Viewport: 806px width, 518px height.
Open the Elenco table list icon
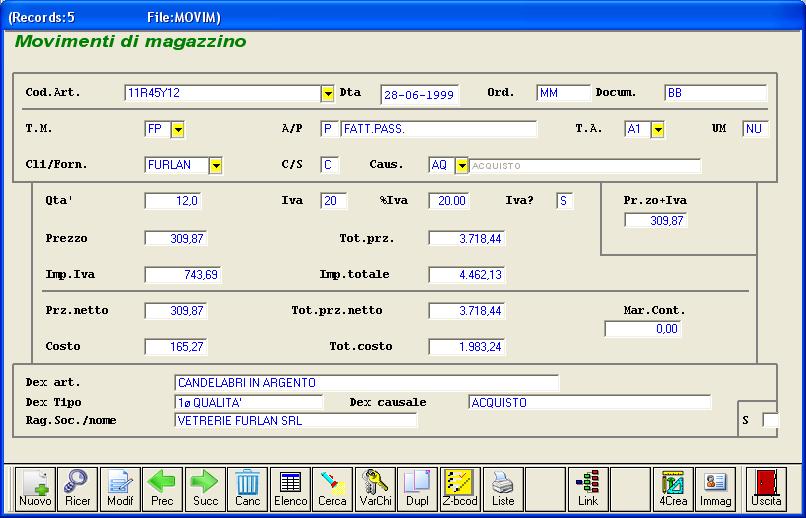290,489
